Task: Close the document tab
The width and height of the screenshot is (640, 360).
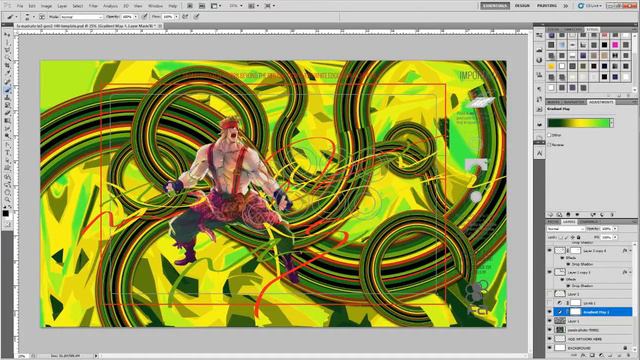Action: [160, 26]
